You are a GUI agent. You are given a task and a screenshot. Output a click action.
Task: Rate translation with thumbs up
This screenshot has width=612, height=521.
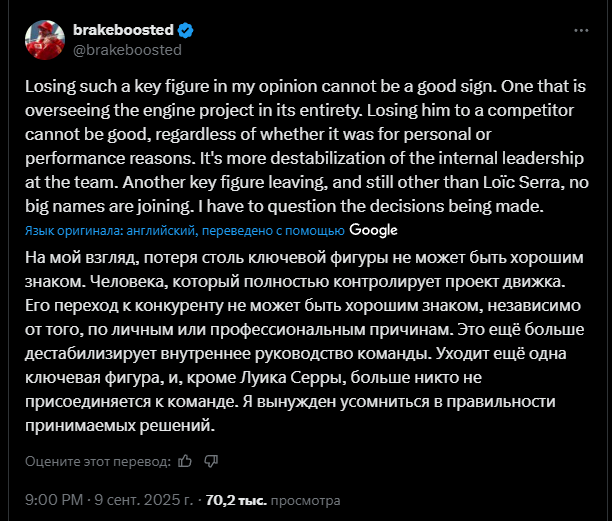coord(185,461)
